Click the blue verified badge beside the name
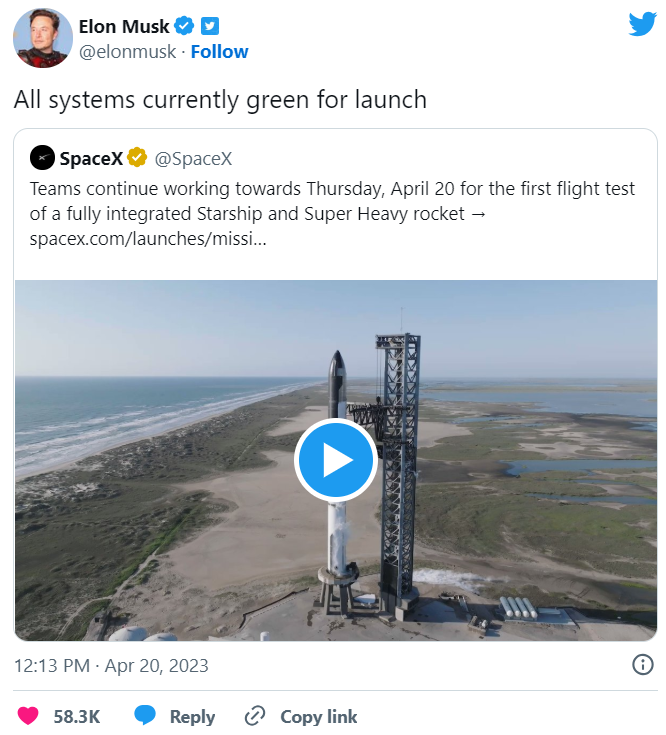666x735 pixels. [x=185, y=25]
